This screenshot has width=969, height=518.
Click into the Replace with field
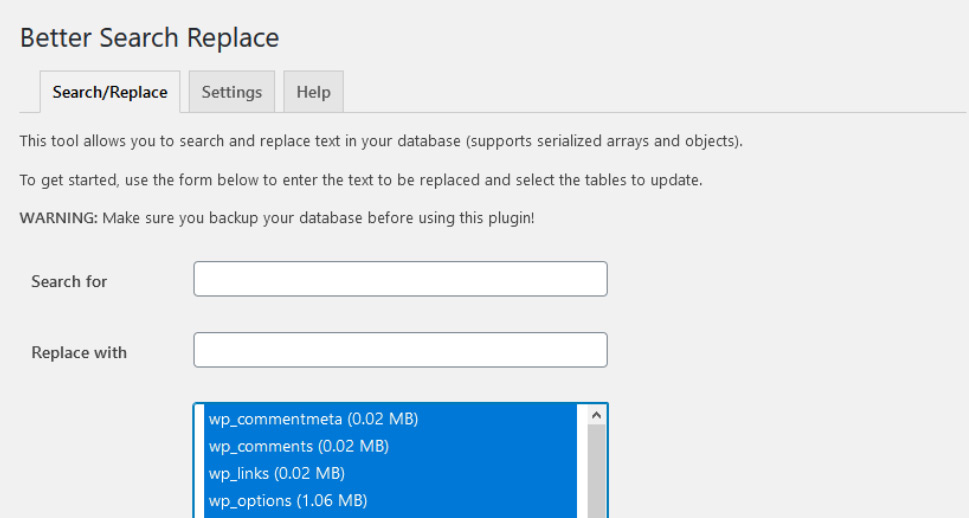pyautogui.click(x=400, y=350)
